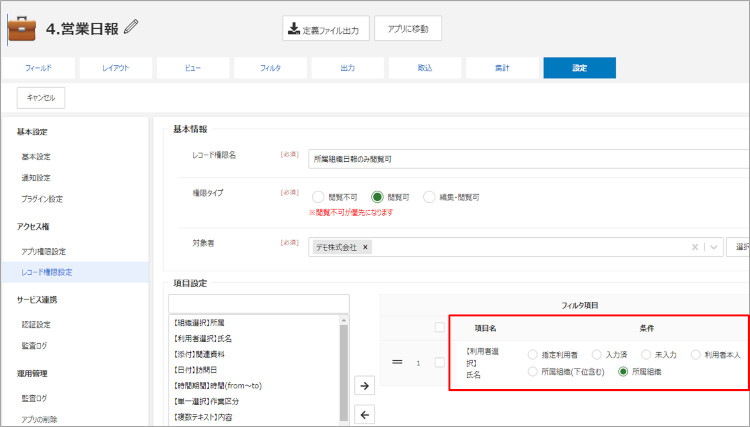Screen dimensions: 750x427
Task: Open 認証設定 in the sidebar
Action: click(36, 324)
